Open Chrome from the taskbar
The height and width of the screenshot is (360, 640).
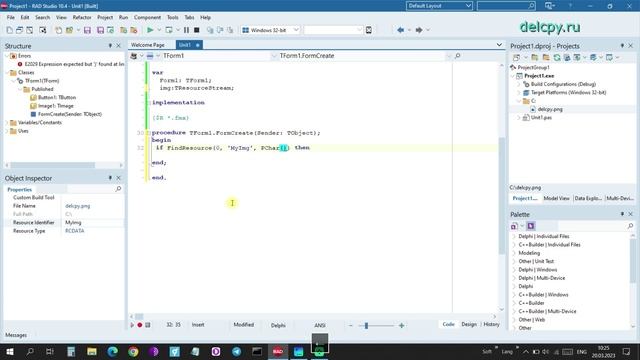(x=133, y=351)
